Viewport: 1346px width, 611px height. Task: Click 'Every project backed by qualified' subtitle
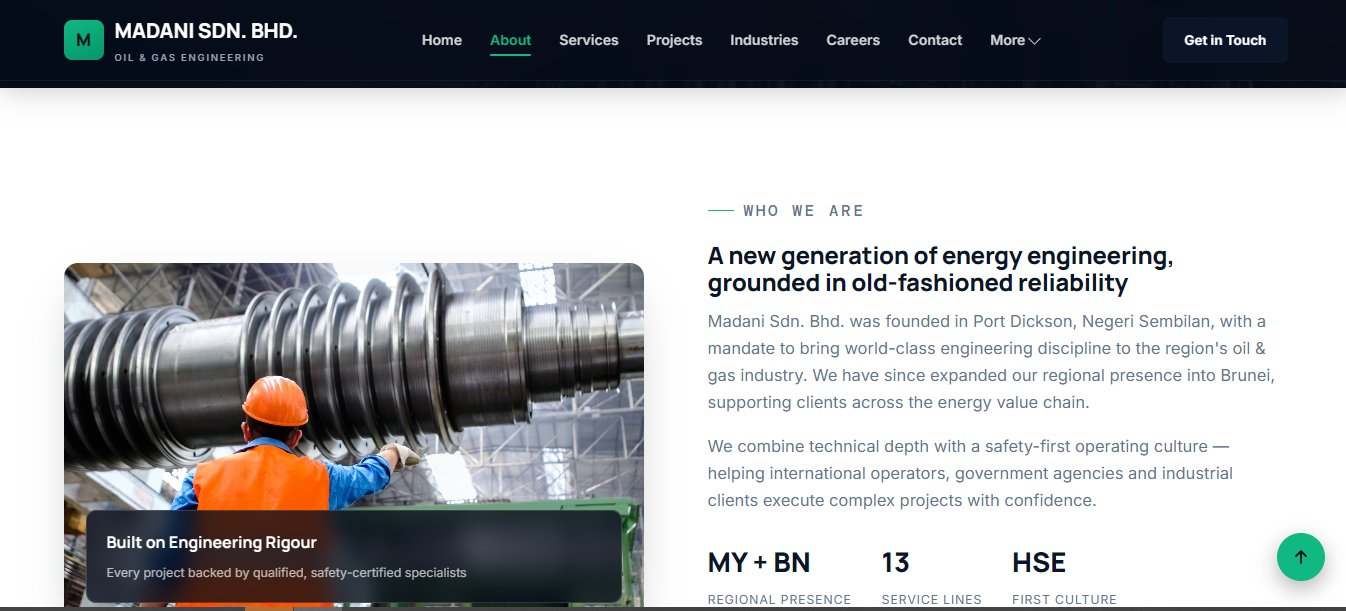(286, 573)
